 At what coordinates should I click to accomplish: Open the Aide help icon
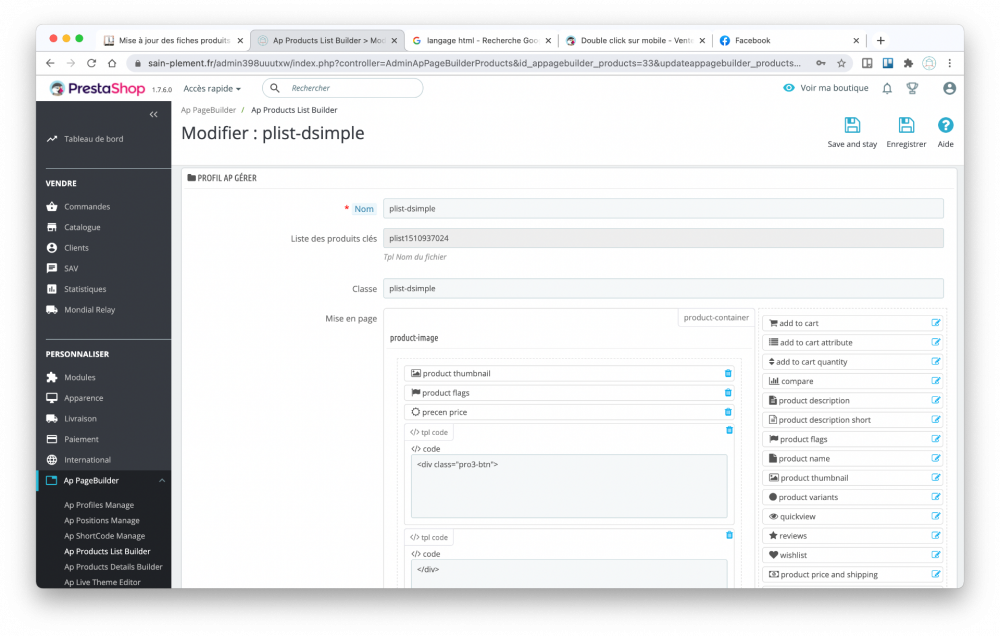[945, 125]
